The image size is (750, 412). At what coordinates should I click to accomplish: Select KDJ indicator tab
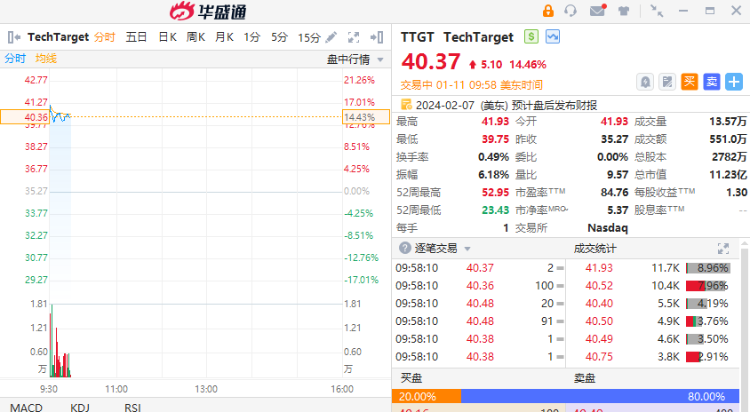tap(80, 407)
